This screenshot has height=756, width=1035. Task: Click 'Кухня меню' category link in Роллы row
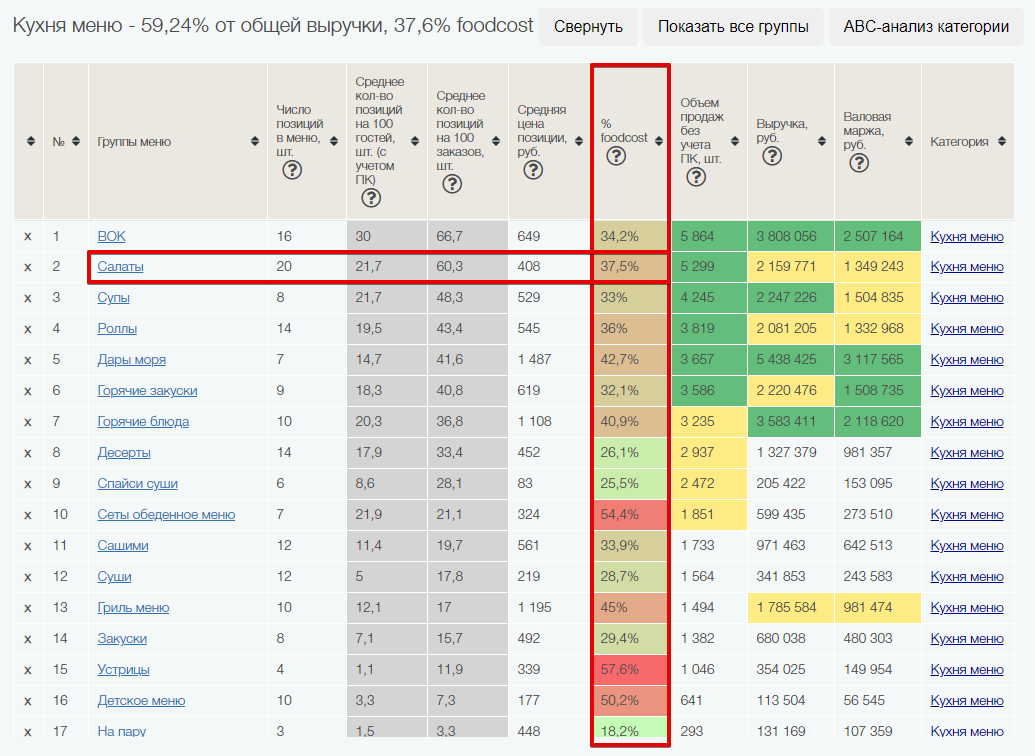click(x=966, y=329)
